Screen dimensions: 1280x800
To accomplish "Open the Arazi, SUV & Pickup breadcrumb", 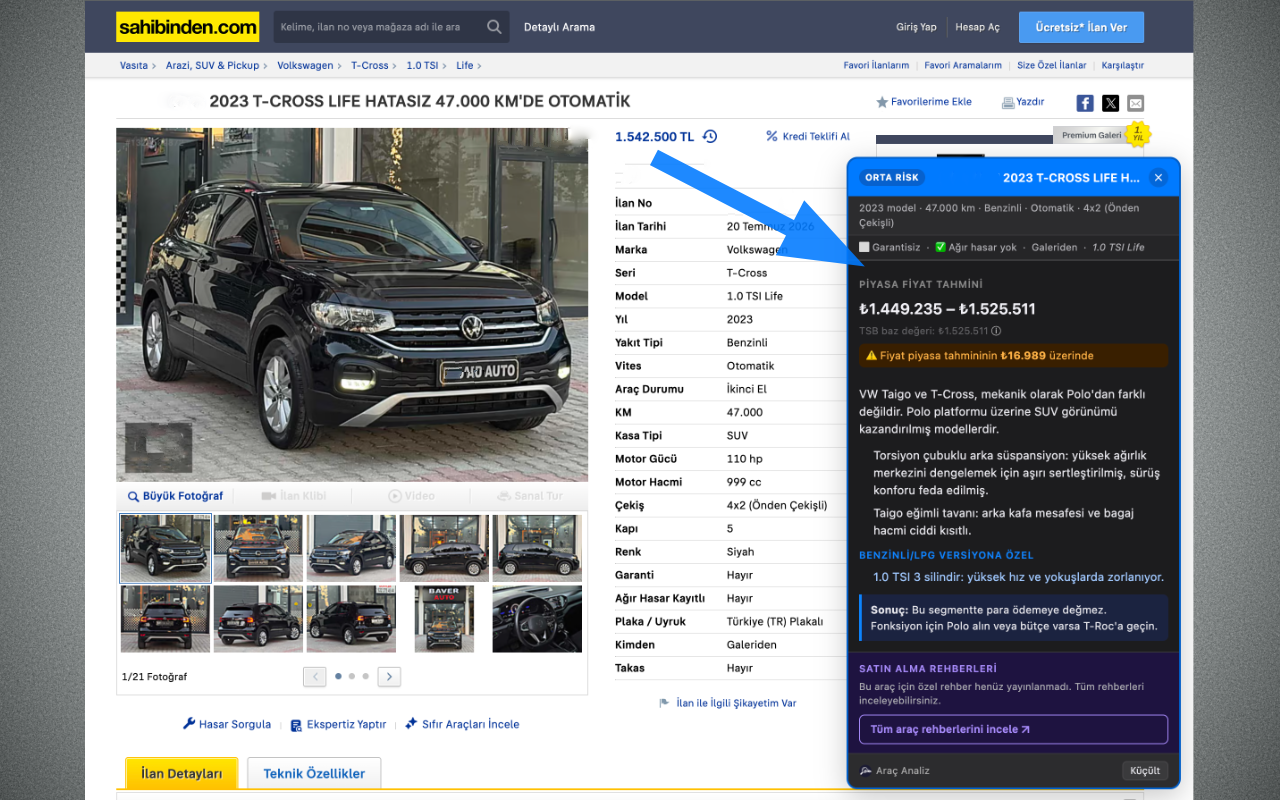I will 212,66.
